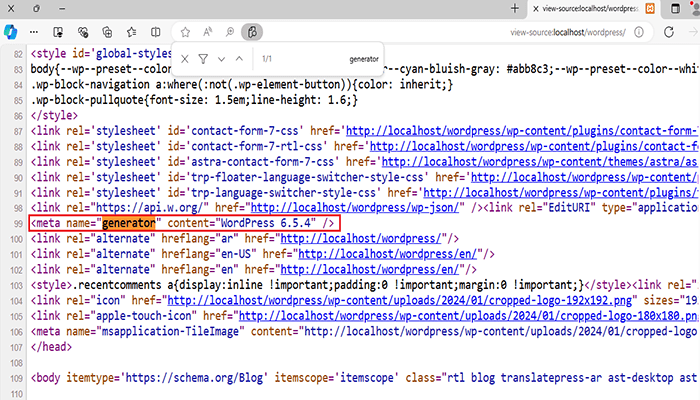This screenshot has width=700, height=400.
Task: Open line 102 hreflang 'en' wordpress/en/ link
Action: pyautogui.click(x=370, y=270)
